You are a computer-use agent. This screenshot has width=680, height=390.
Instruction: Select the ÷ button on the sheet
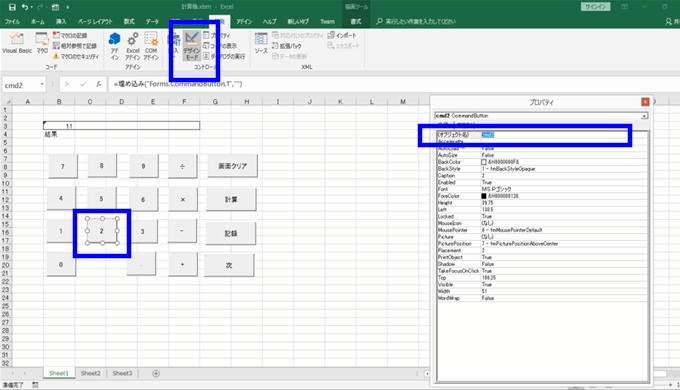click(183, 166)
